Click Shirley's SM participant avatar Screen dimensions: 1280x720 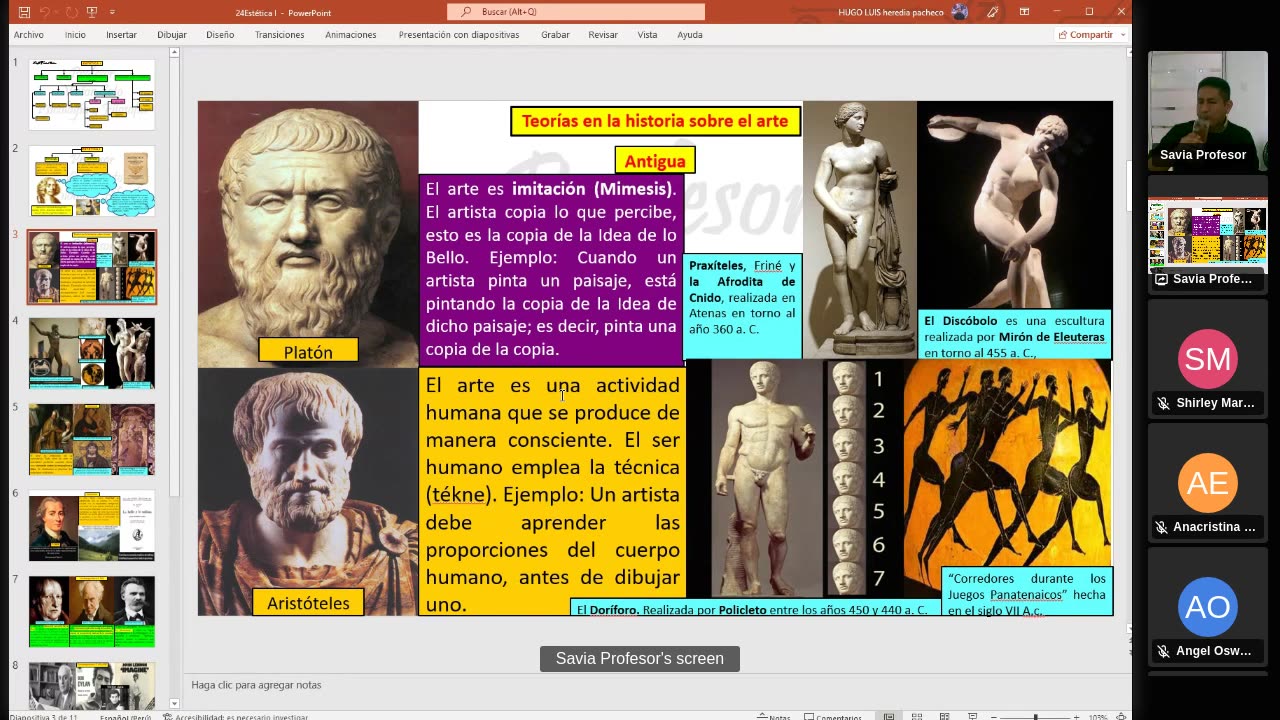tap(1207, 359)
